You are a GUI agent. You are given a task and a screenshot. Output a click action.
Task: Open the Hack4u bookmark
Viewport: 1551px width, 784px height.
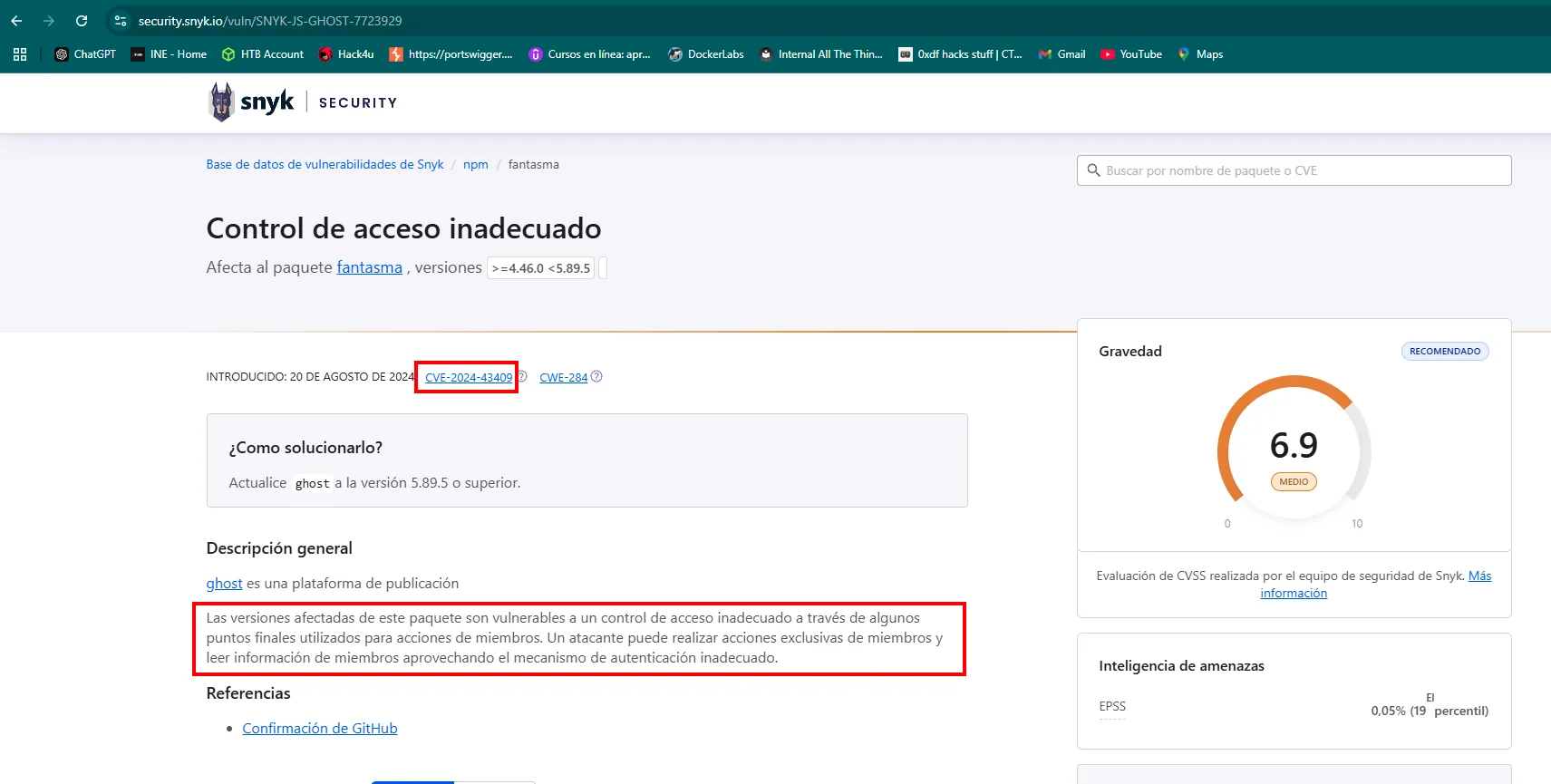346,54
